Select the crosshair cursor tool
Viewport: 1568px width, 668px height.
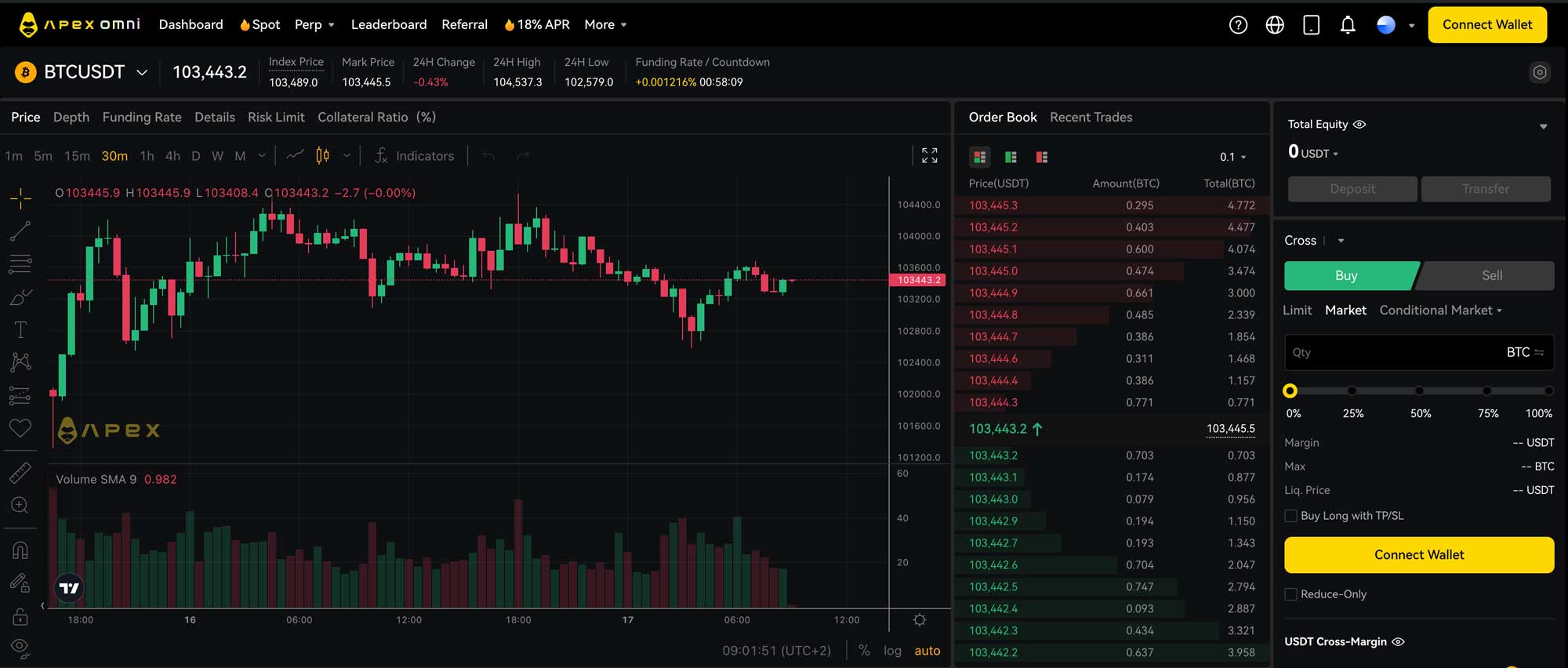[x=20, y=198]
